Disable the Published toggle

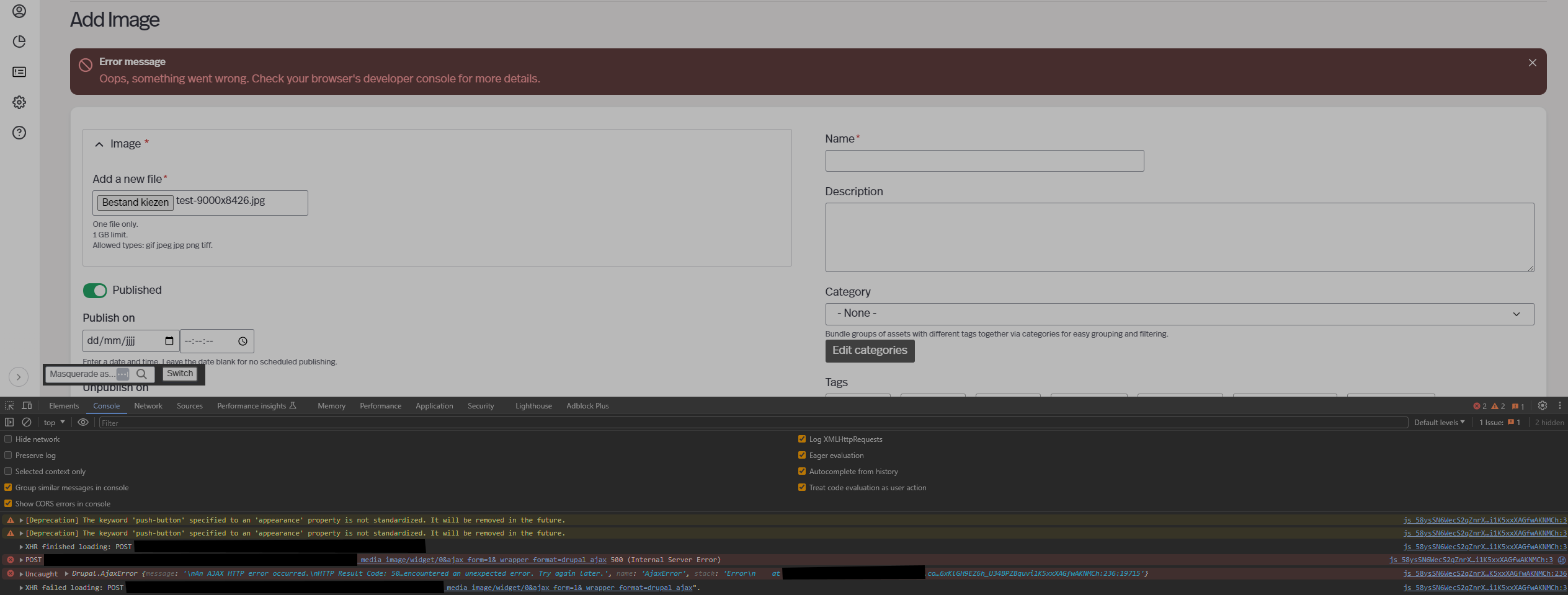point(95,290)
